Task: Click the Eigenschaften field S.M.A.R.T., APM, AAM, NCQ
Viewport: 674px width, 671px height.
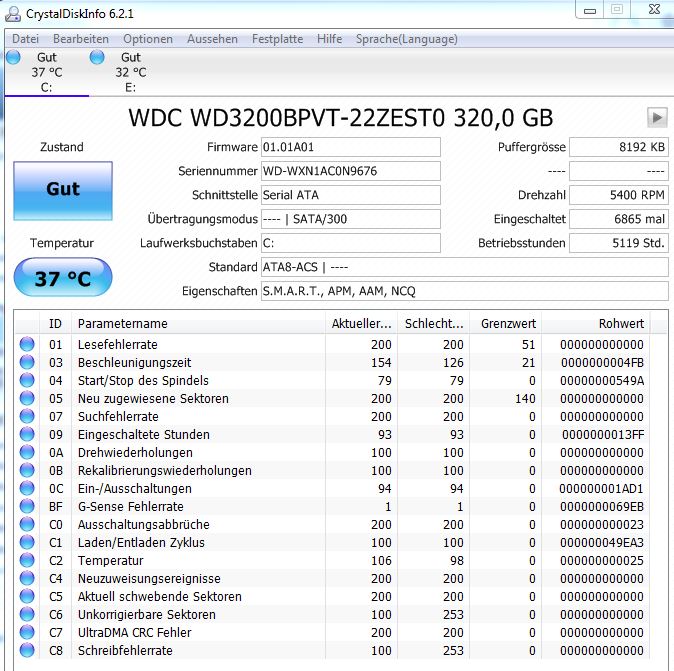Action: [465, 291]
